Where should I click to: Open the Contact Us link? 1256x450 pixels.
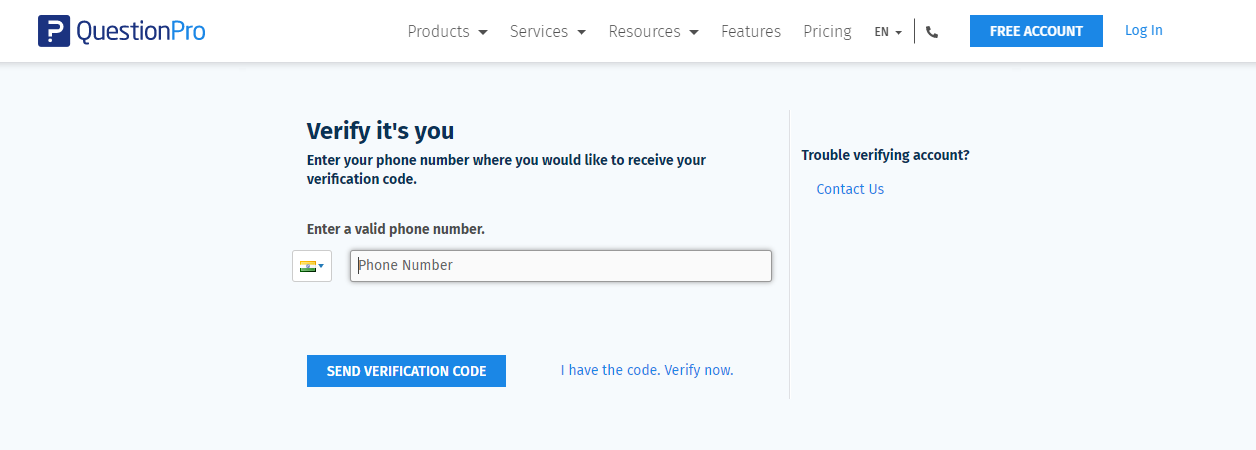[850, 189]
